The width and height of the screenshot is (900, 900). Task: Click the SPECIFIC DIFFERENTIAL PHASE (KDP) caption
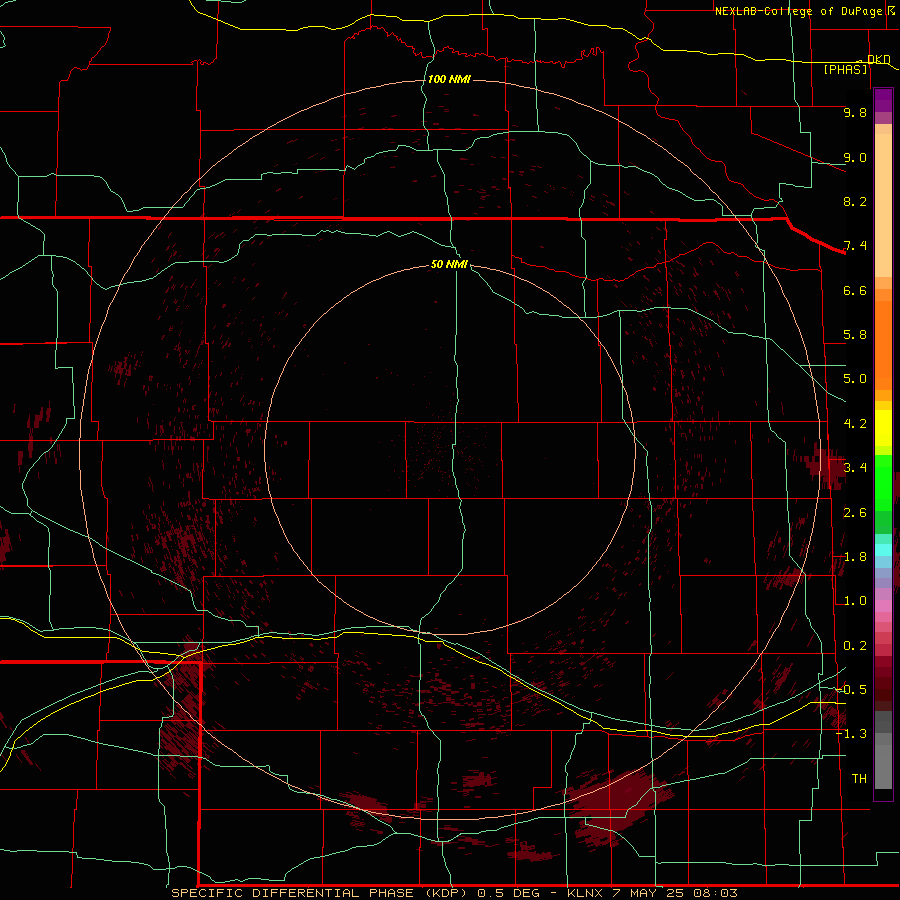click(x=318, y=893)
